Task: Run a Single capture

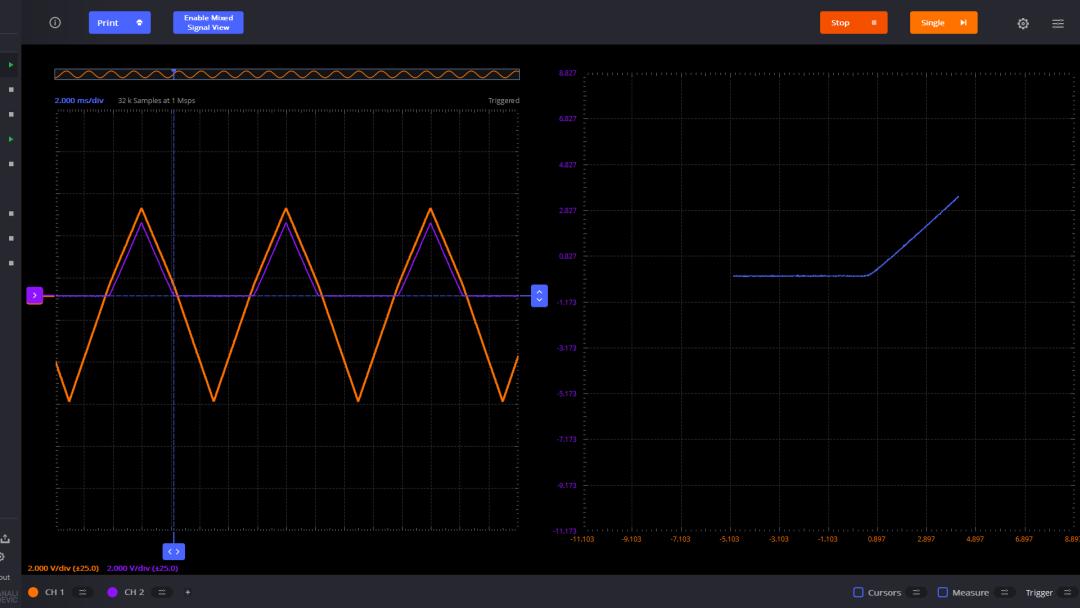Action: point(943,23)
